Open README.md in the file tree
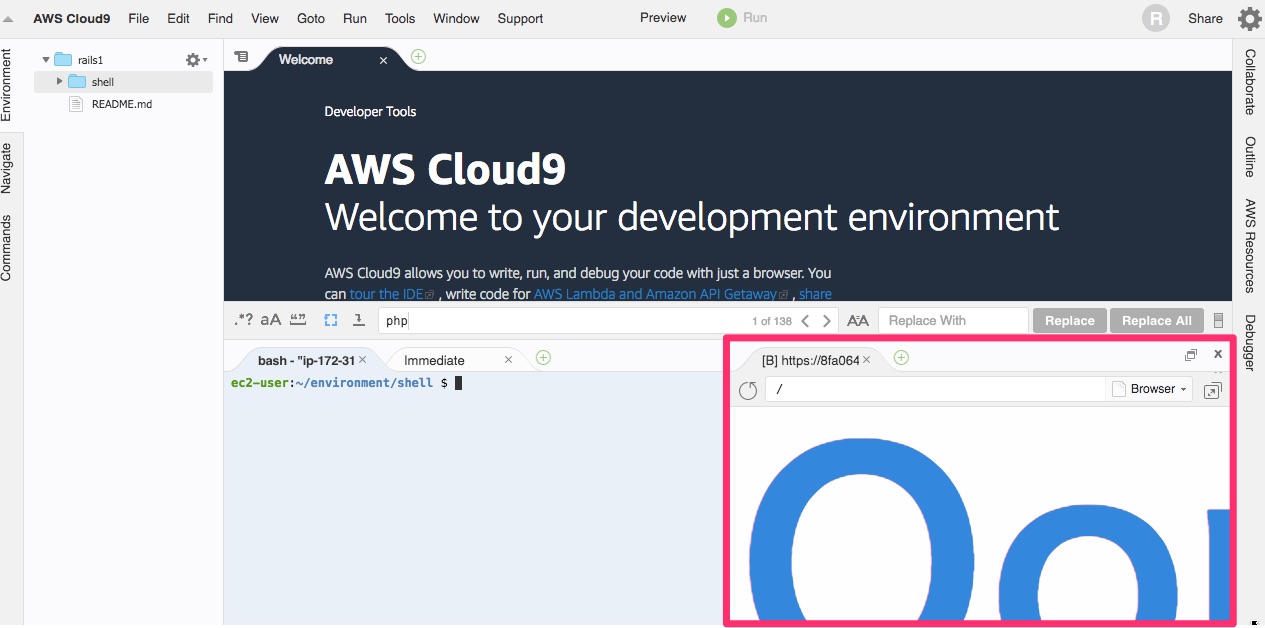Image resolution: width=1265 pixels, height=628 pixels. 121,104
